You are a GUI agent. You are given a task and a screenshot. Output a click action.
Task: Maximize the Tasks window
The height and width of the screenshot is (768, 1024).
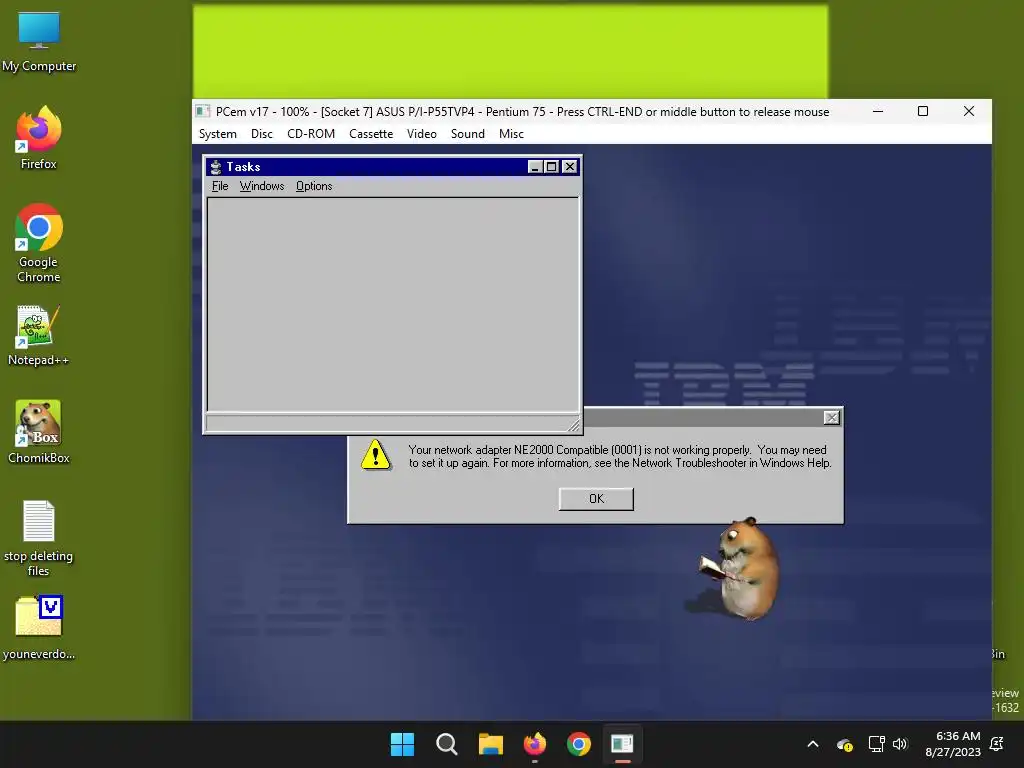coord(552,167)
